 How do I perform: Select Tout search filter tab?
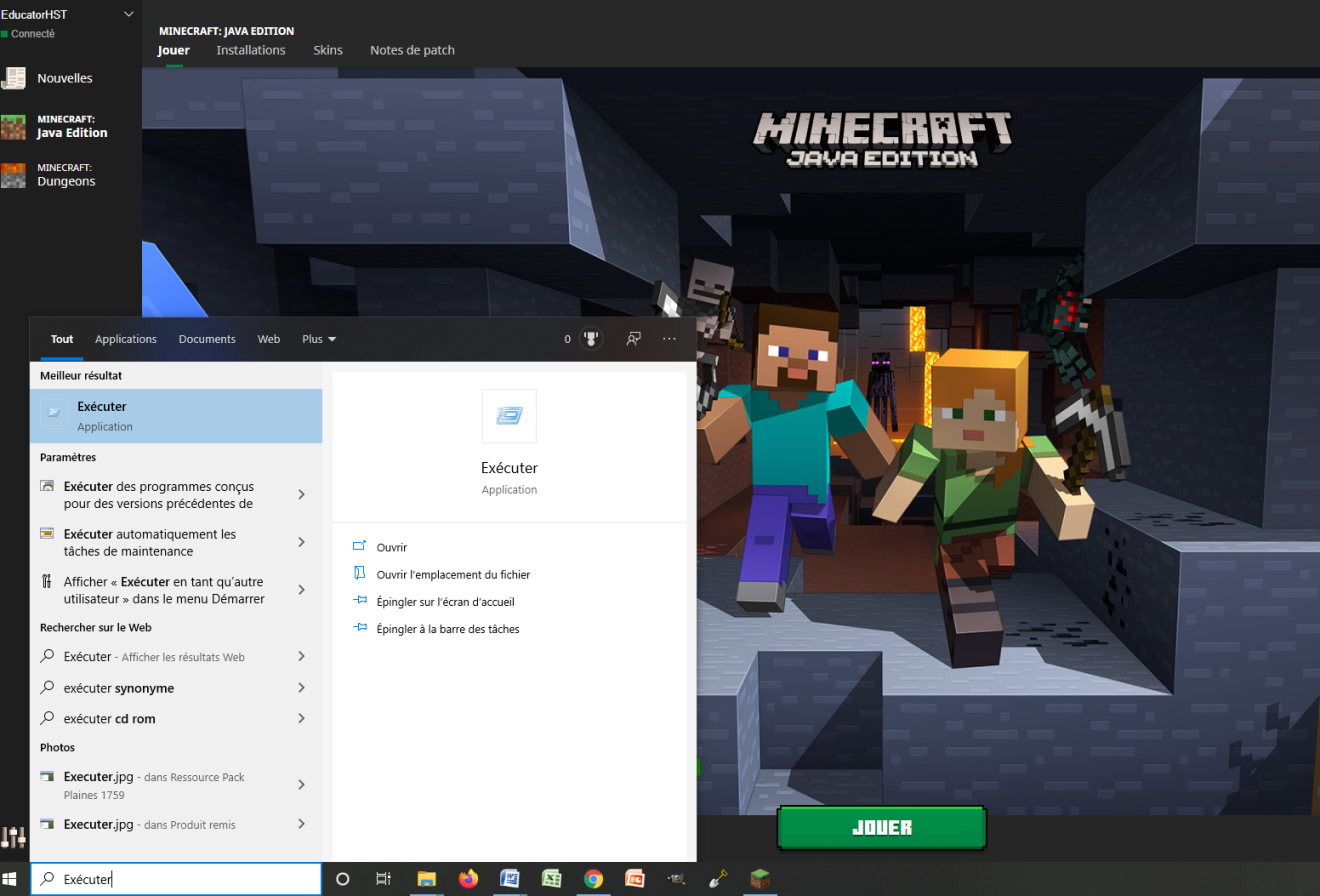(x=62, y=339)
